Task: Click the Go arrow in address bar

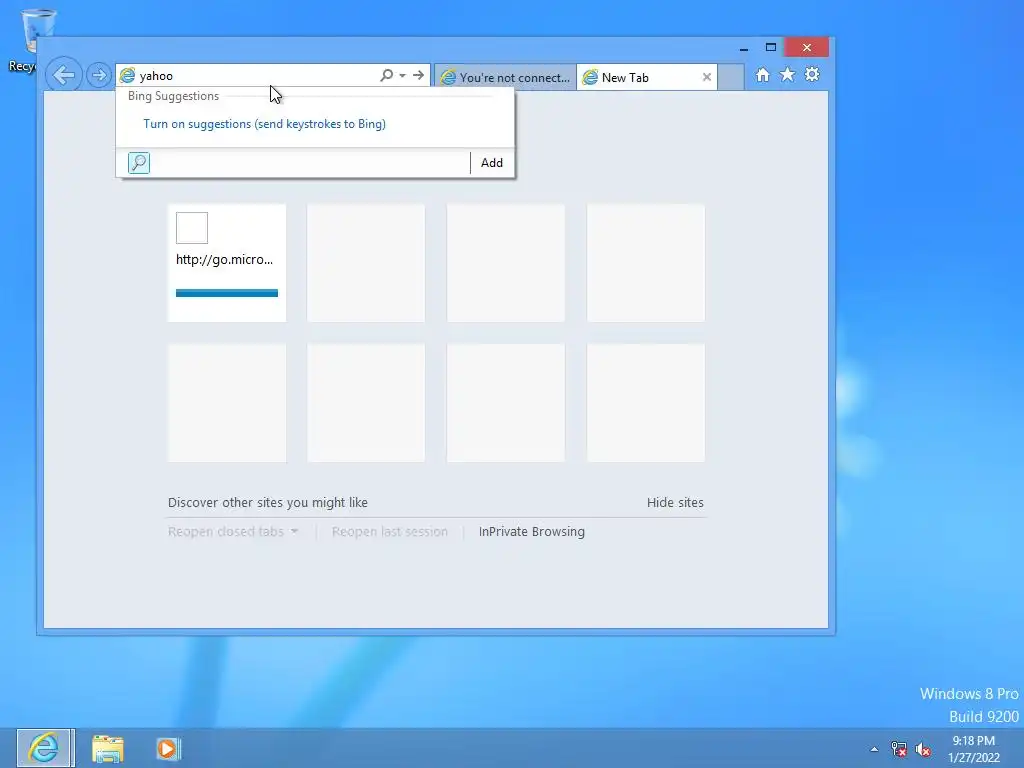Action: point(419,75)
